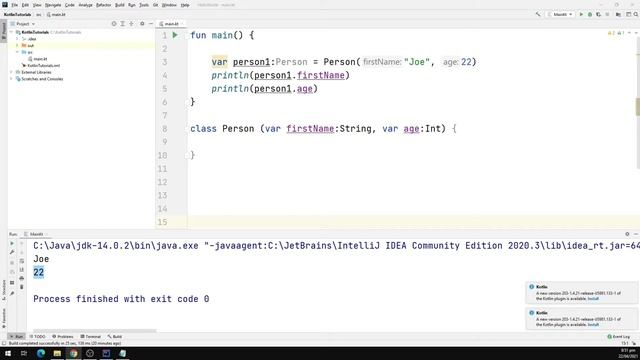Image resolution: width=640 pixels, height=360 pixels.
Task: Click 'Process finished with exit code 0' text
Action: [121, 299]
